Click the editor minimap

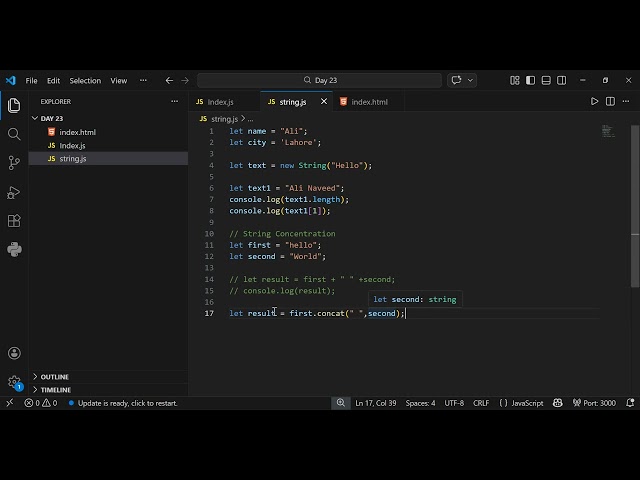[608, 131]
